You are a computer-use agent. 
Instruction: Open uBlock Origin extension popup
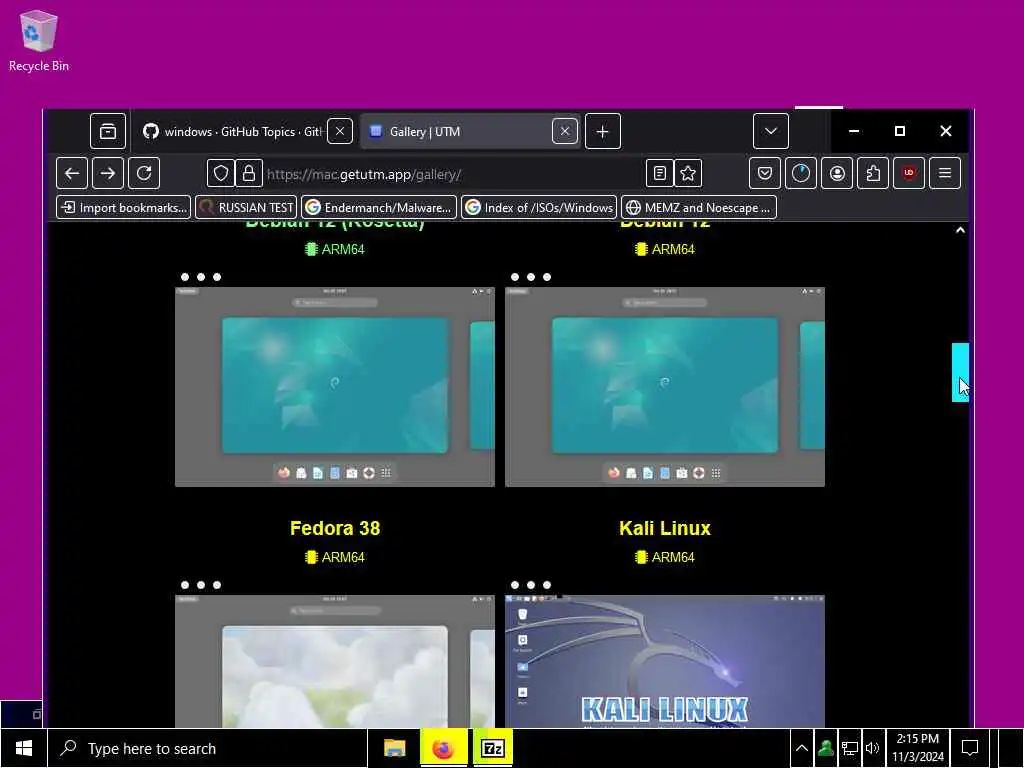[908, 173]
